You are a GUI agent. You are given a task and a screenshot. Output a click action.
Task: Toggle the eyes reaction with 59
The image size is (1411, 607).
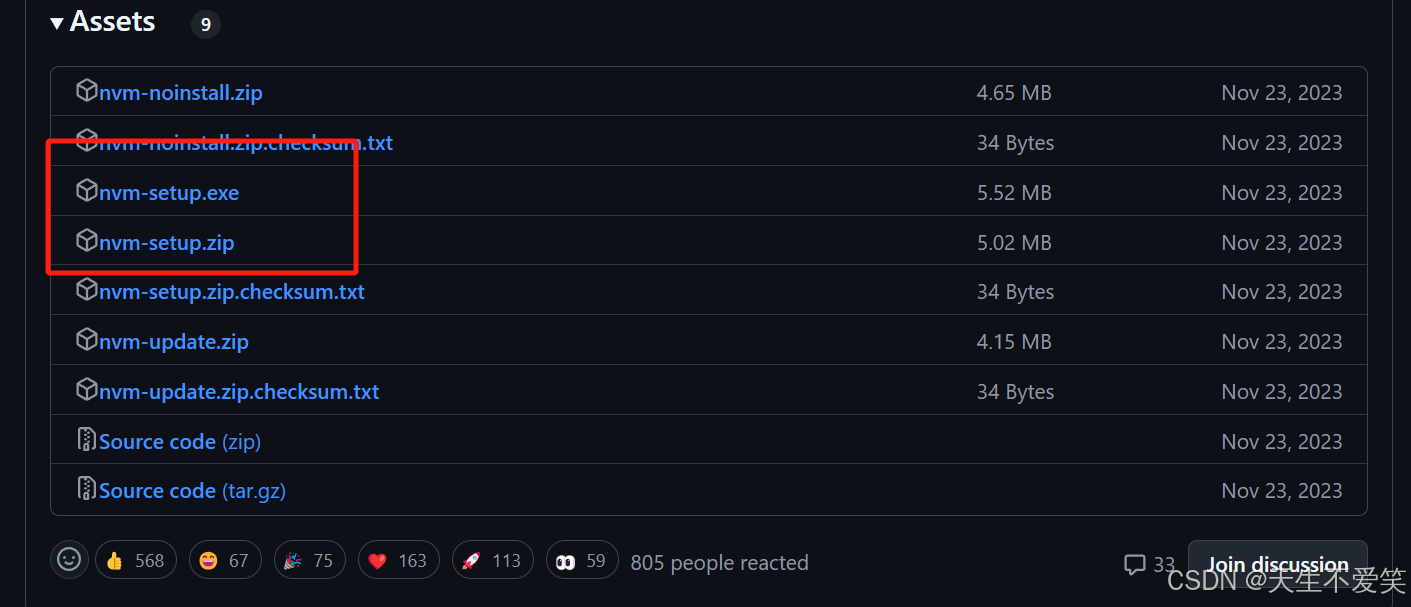tap(582, 560)
